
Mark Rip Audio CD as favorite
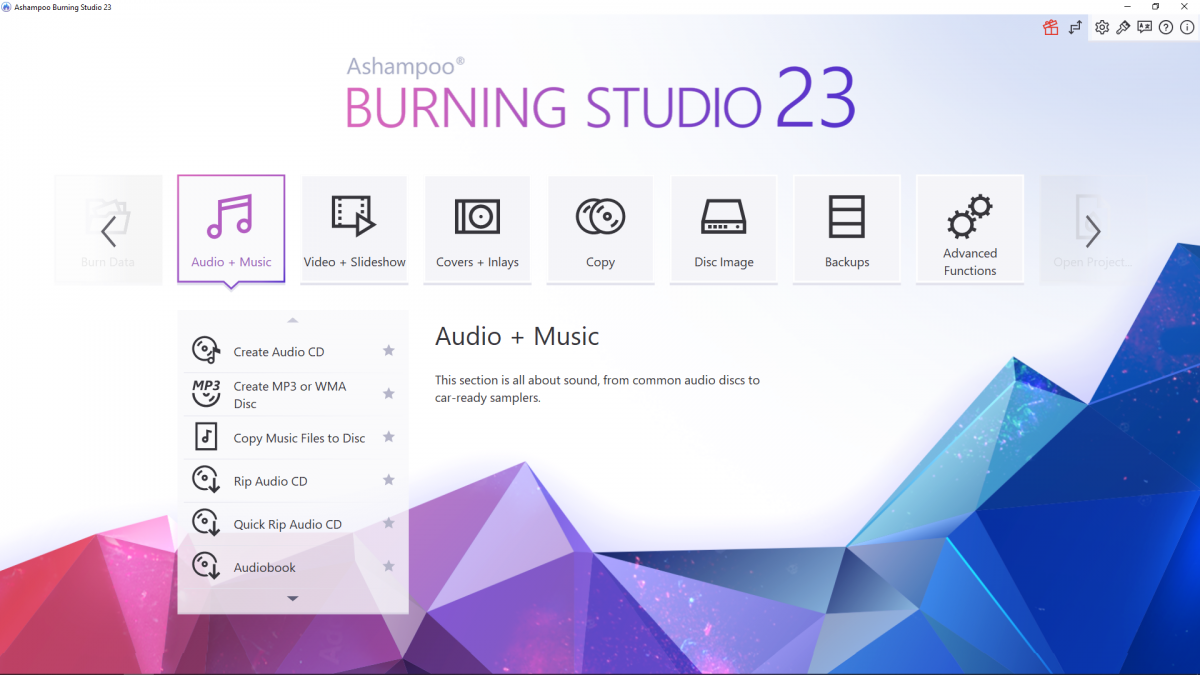pos(388,480)
